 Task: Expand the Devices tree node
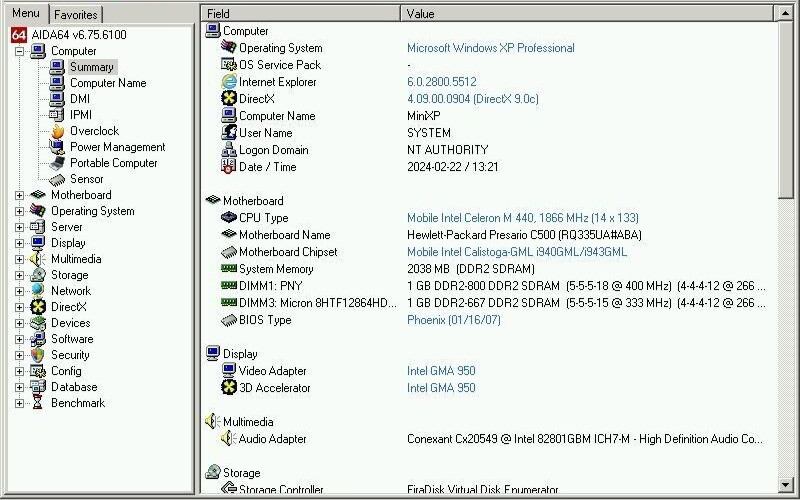(19, 323)
